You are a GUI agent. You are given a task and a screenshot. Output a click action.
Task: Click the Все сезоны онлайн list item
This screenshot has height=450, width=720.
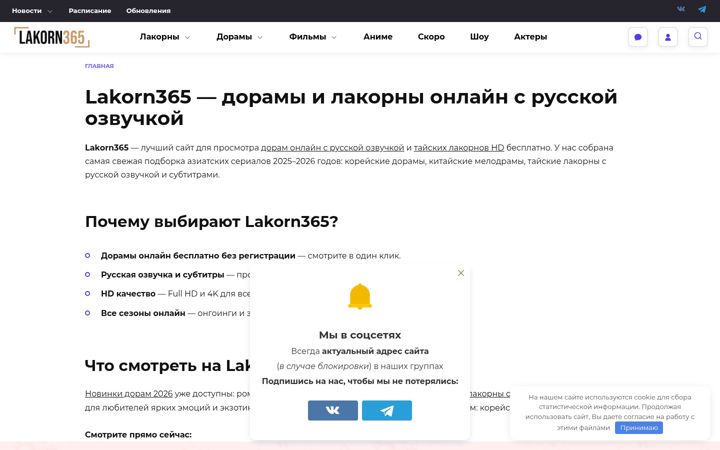(143, 313)
